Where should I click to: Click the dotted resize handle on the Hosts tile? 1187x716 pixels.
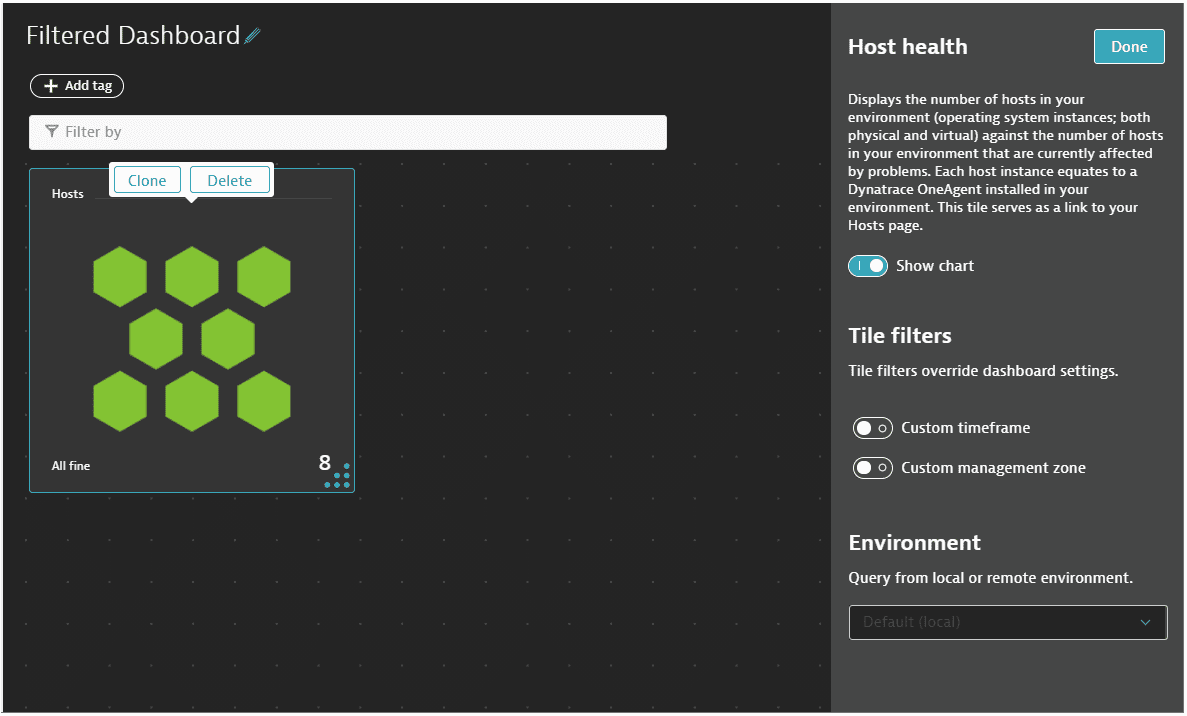pos(340,476)
